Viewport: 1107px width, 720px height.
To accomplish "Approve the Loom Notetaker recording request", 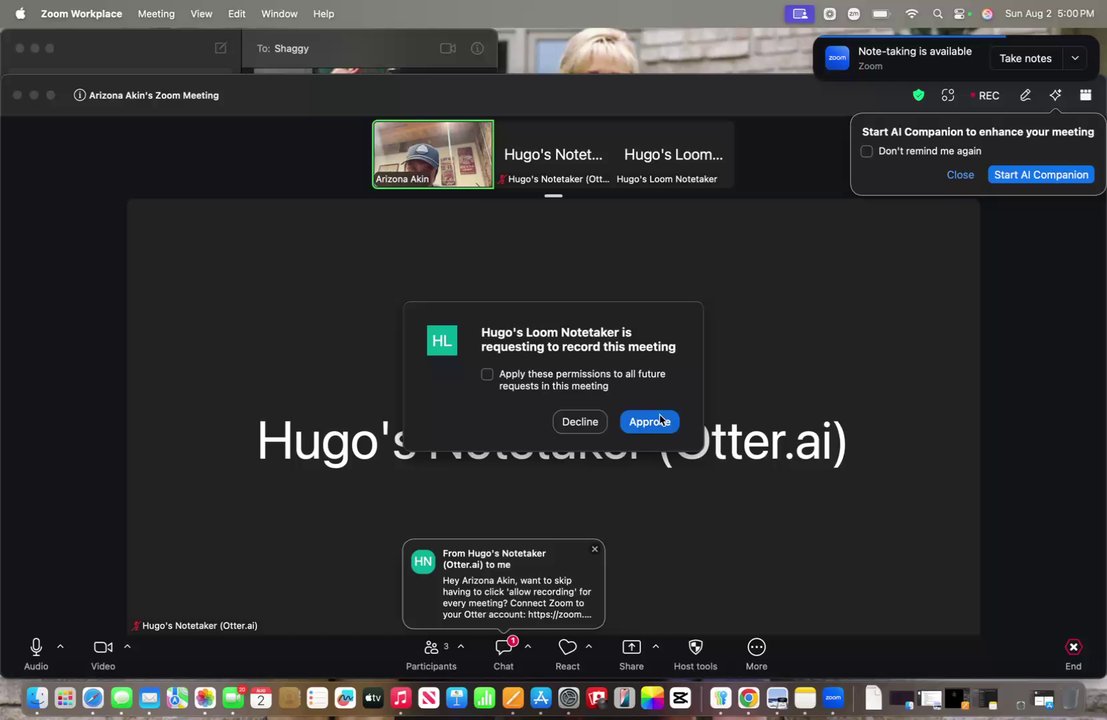I will tap(650, 421).
